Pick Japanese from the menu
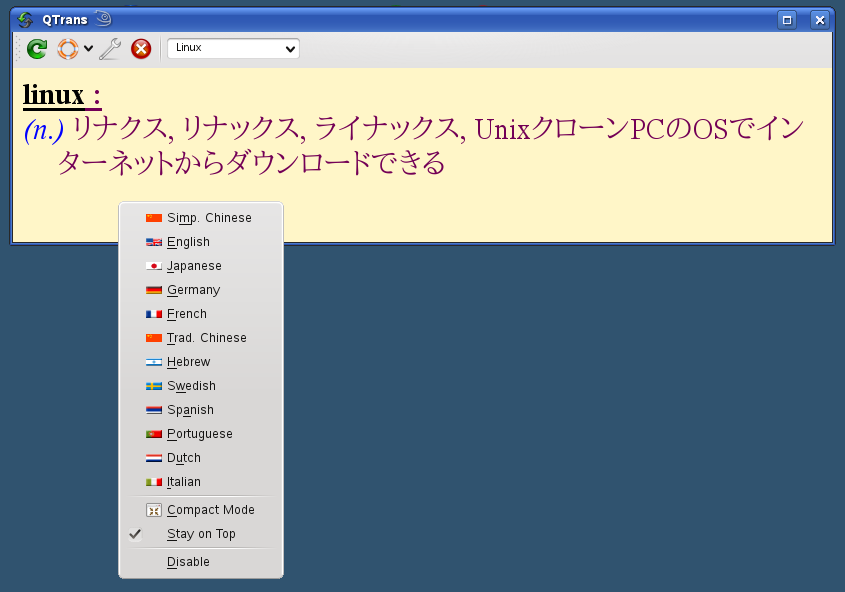 (201, 266)
